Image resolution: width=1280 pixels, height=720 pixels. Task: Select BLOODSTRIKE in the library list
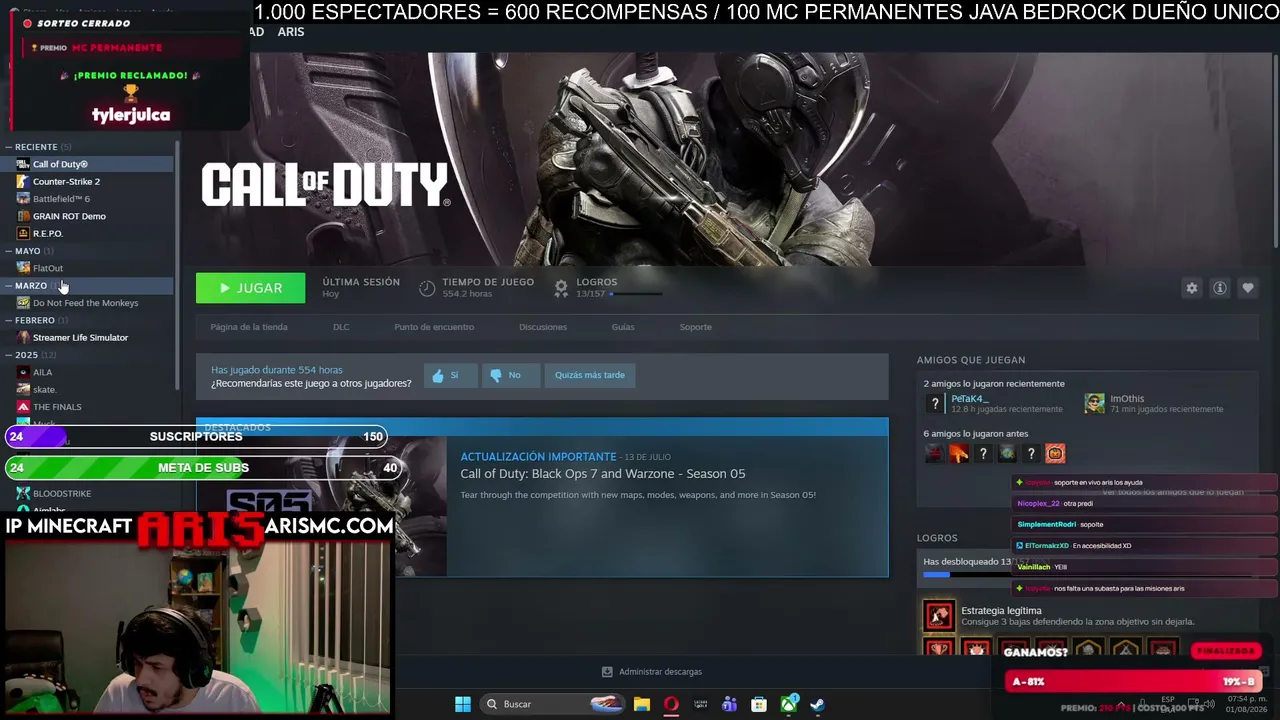pyautogui.click(x=62, y=494)
